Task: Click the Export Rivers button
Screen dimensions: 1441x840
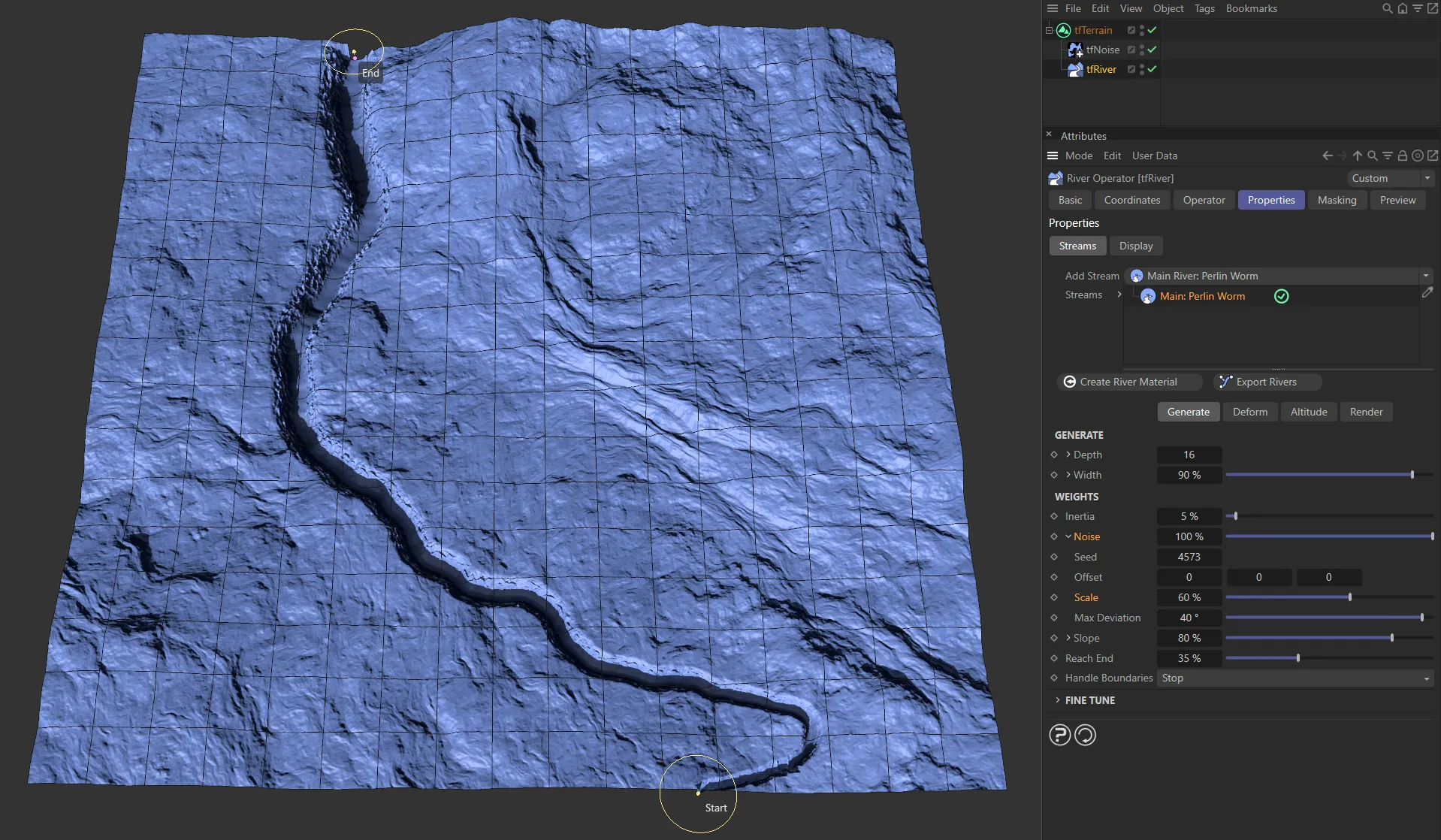Action: click(x=1267, y=382)
